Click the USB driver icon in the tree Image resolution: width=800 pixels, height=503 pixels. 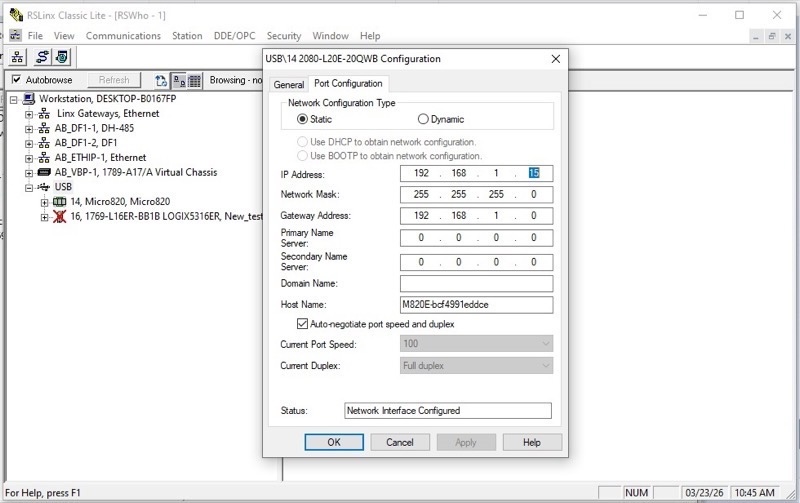click(x=44, y=187)
